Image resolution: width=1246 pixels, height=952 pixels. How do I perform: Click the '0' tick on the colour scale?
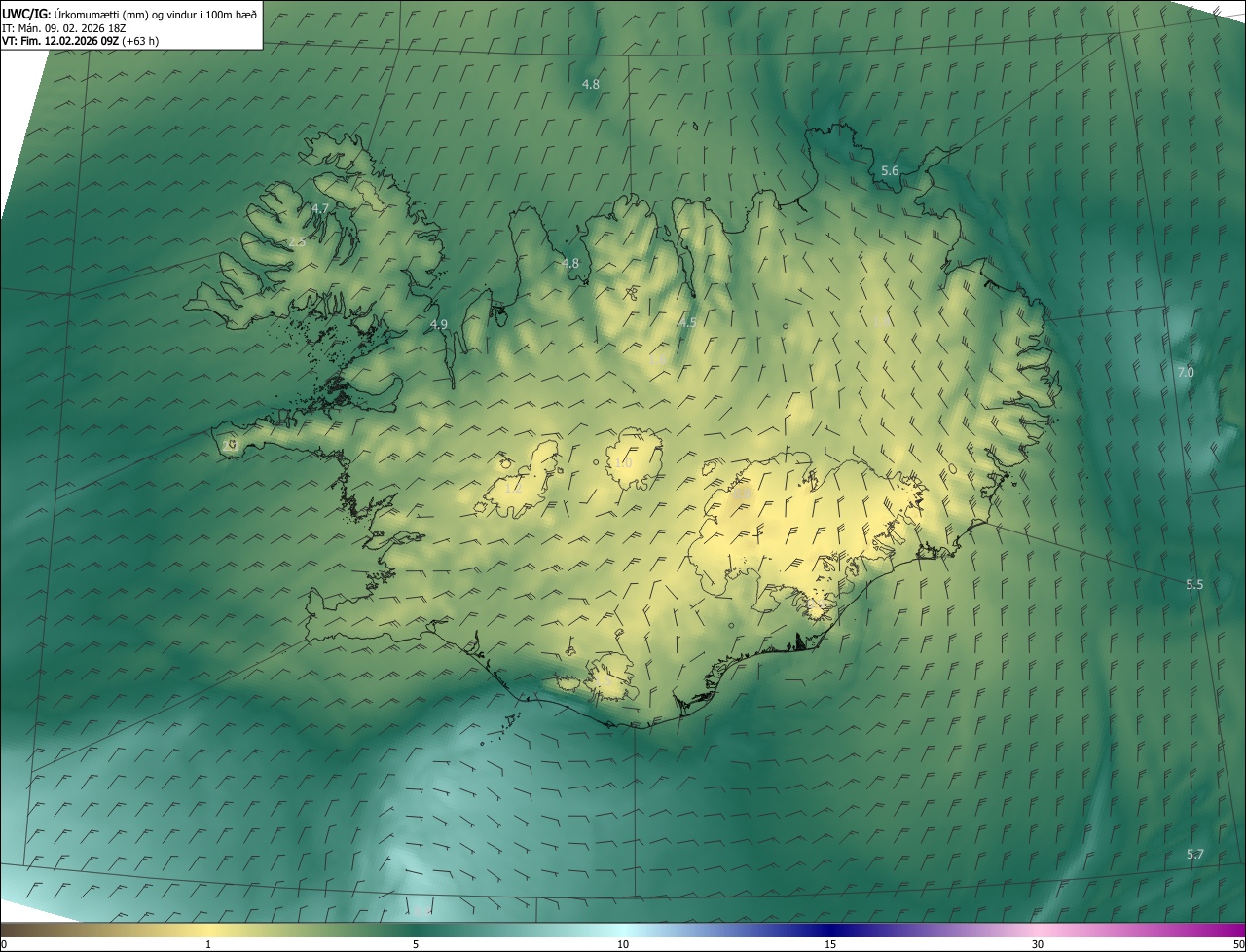tap(4, 944)
